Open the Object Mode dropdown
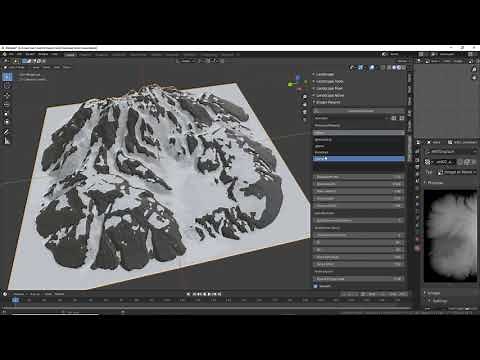The width and height of the screenshot is (480, 360). [16, 67]
